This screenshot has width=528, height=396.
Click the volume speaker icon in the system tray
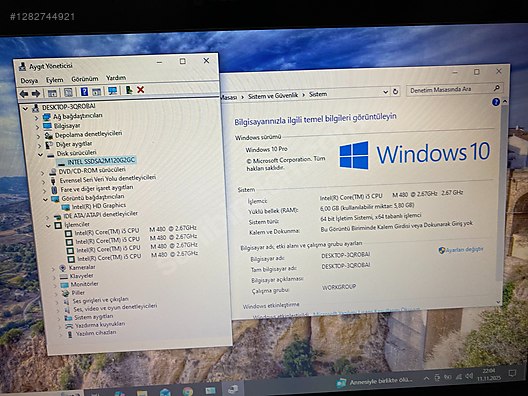[468, 376]
